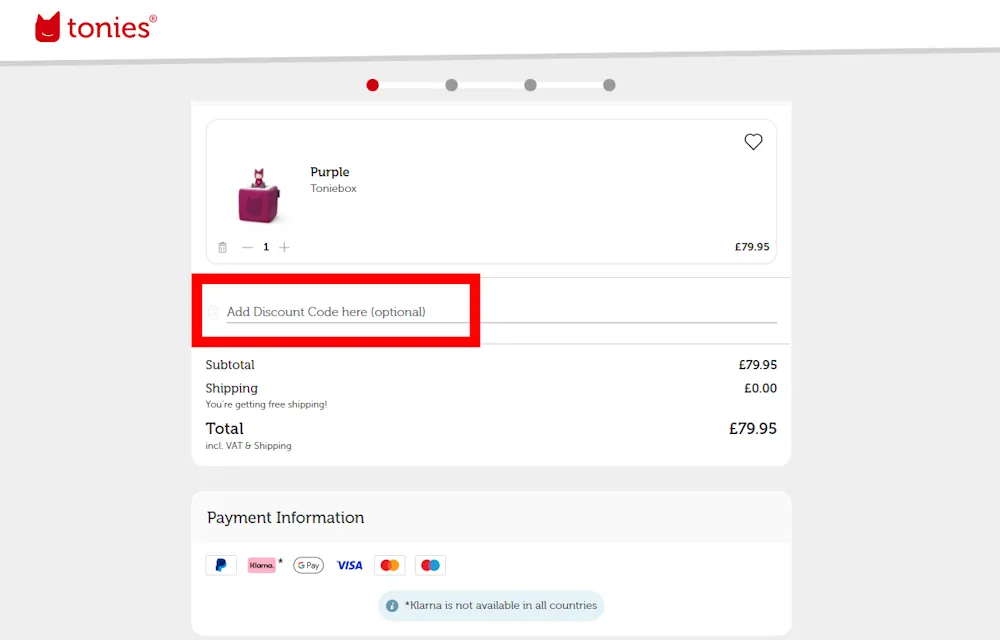1000x640 pixels.
Task: Select the Klarna payment icon
Action: 261,564
